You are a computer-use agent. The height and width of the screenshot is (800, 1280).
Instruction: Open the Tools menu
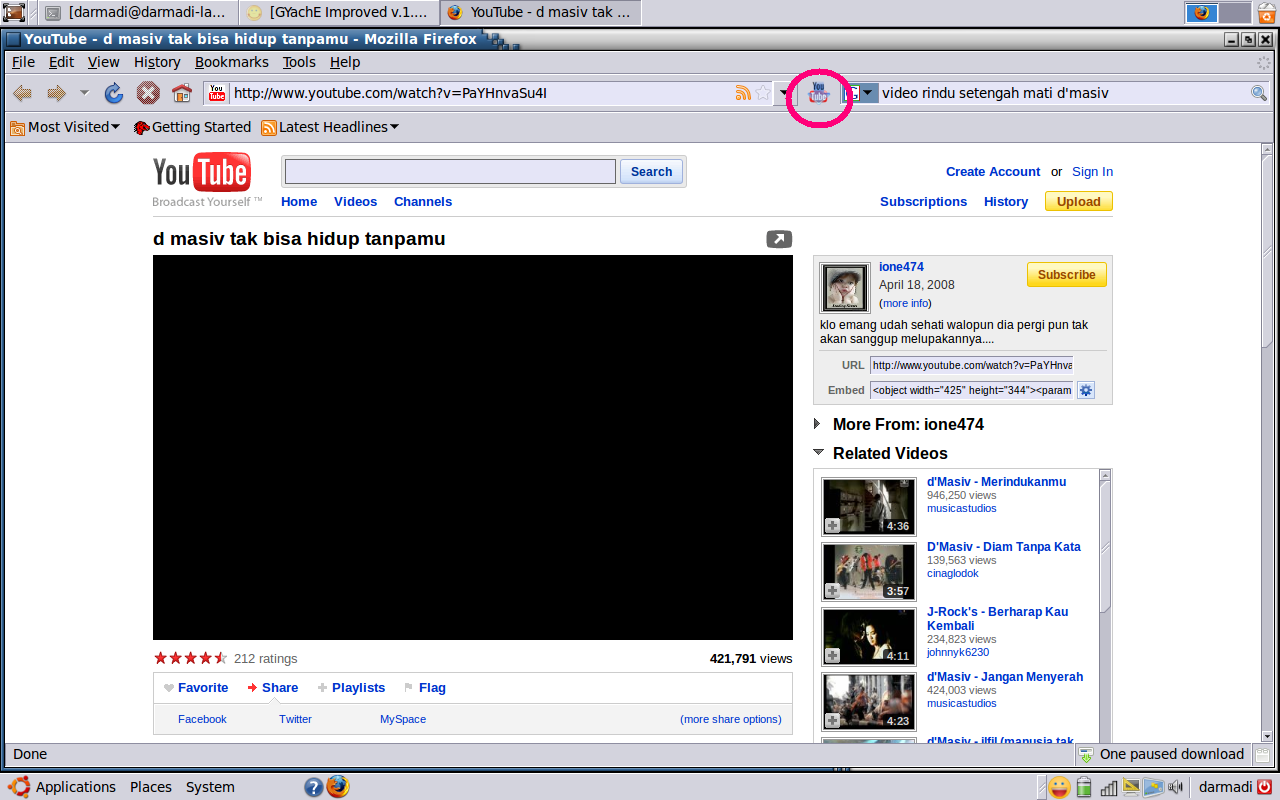click(x=298, y=62)
